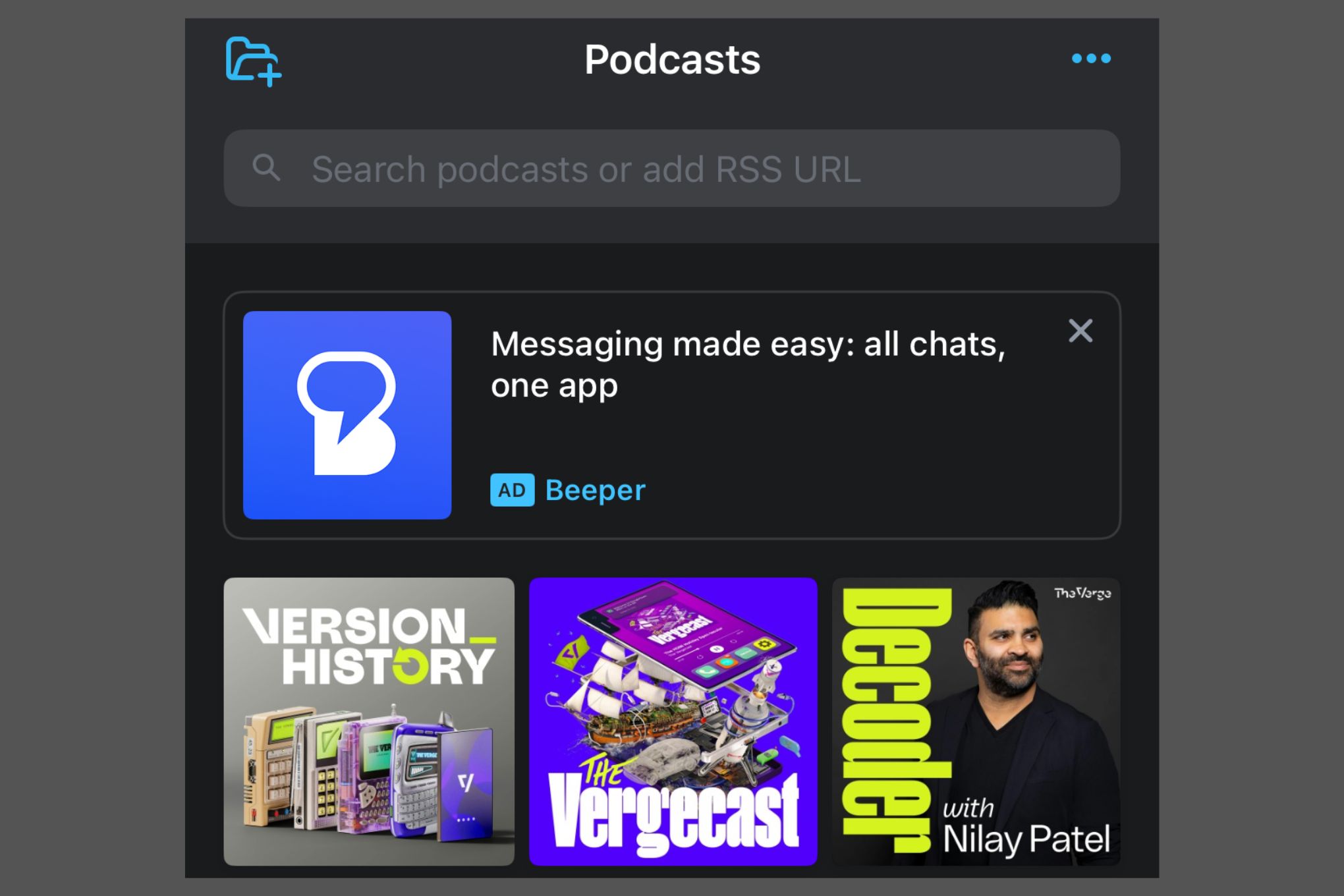
Task: Click The Verge logo on Decoder cover
Action: (1082, 594)
